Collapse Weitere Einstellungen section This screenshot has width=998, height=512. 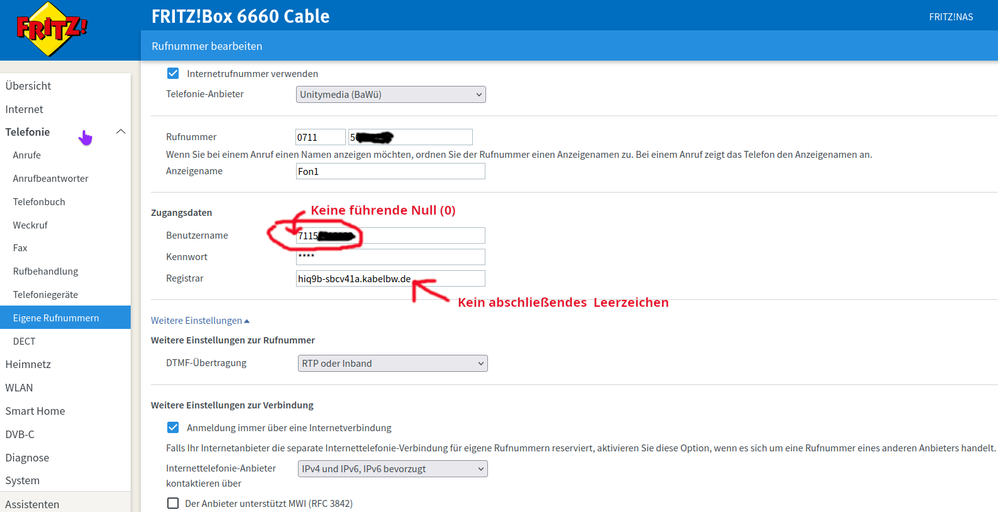click(x=200, y=320)
